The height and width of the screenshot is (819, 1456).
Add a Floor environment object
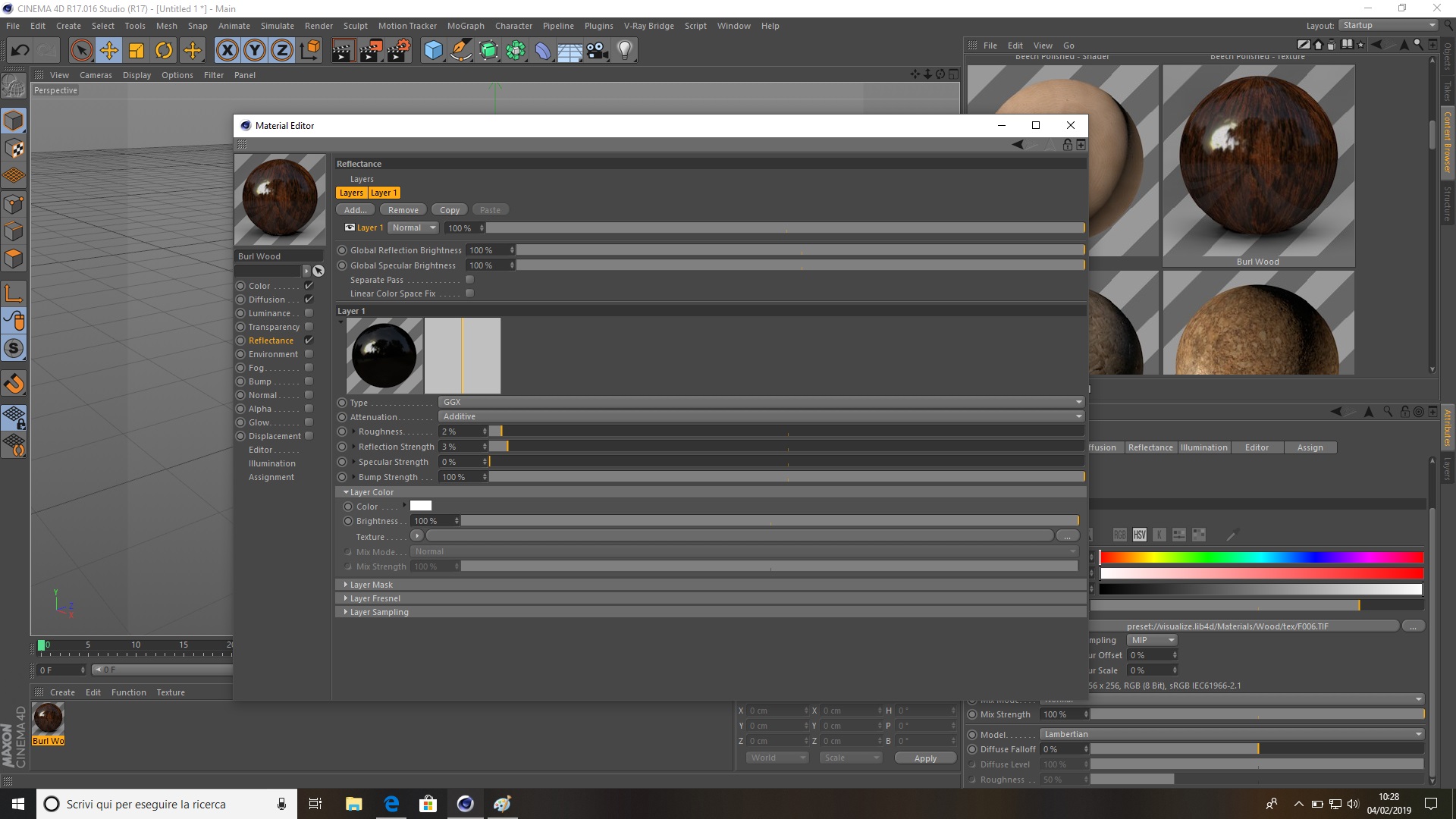click(570, 51)
